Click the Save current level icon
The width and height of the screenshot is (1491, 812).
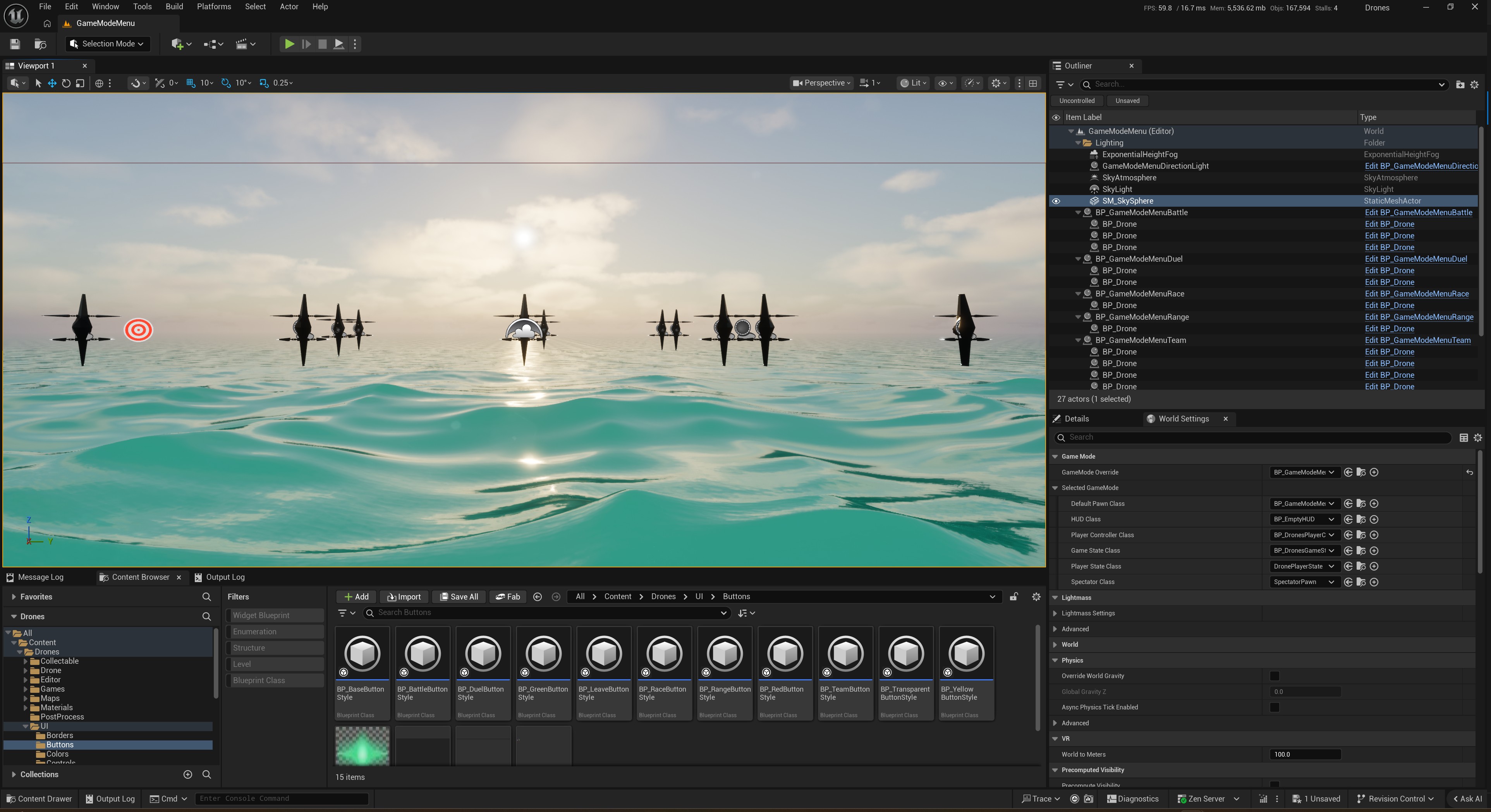pos(15,44)
